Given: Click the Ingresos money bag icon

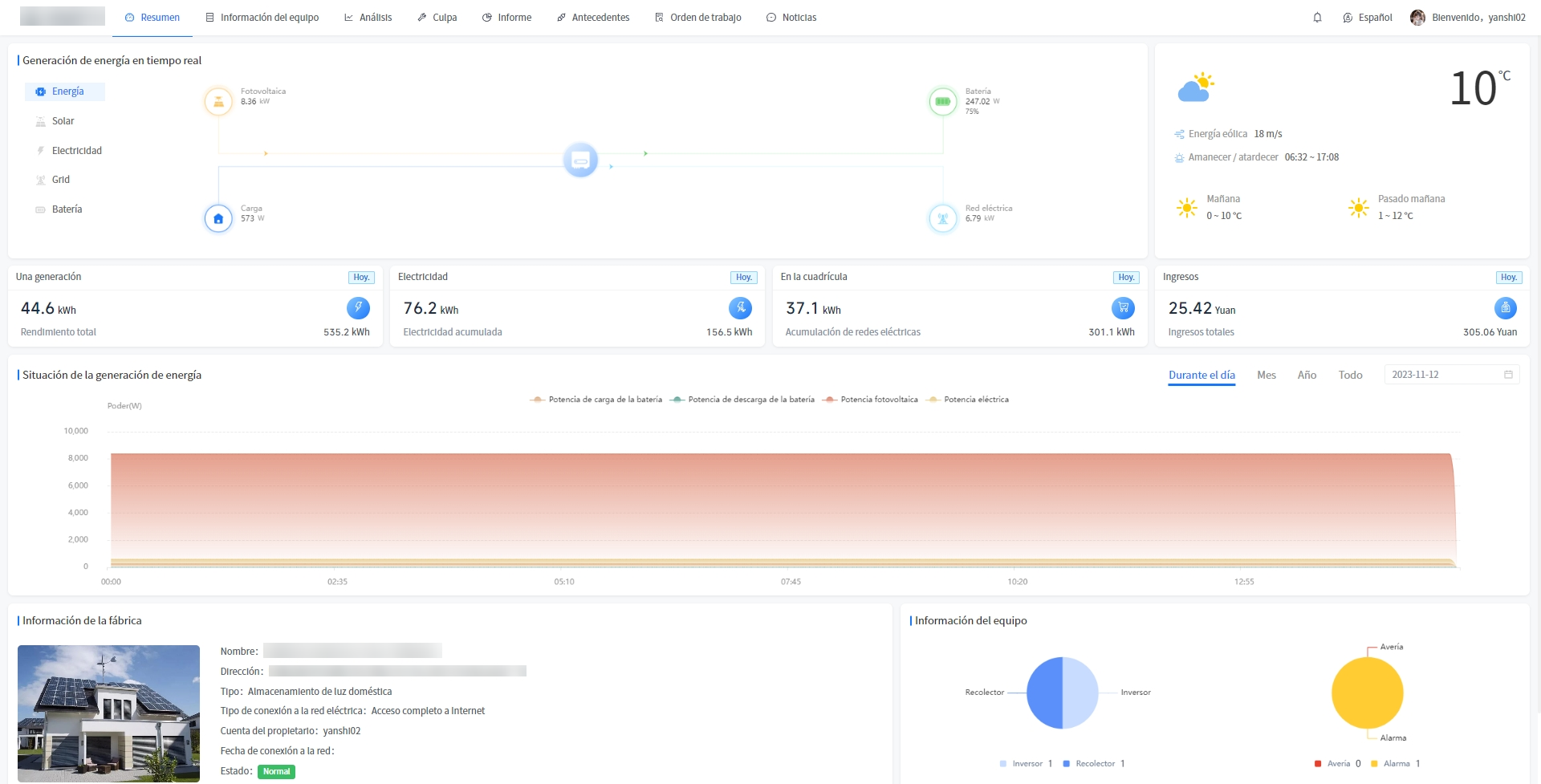Looking at the screenshot, I should click(1505, 308).
